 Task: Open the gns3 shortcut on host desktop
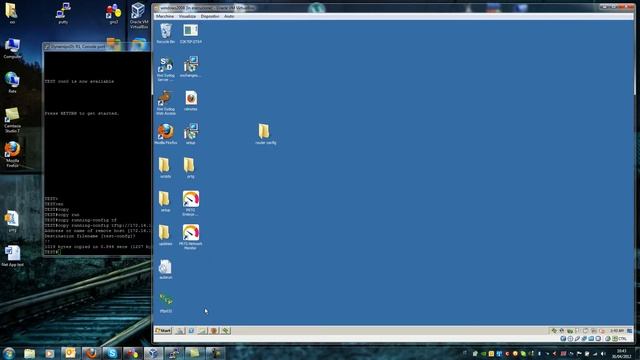113,14
